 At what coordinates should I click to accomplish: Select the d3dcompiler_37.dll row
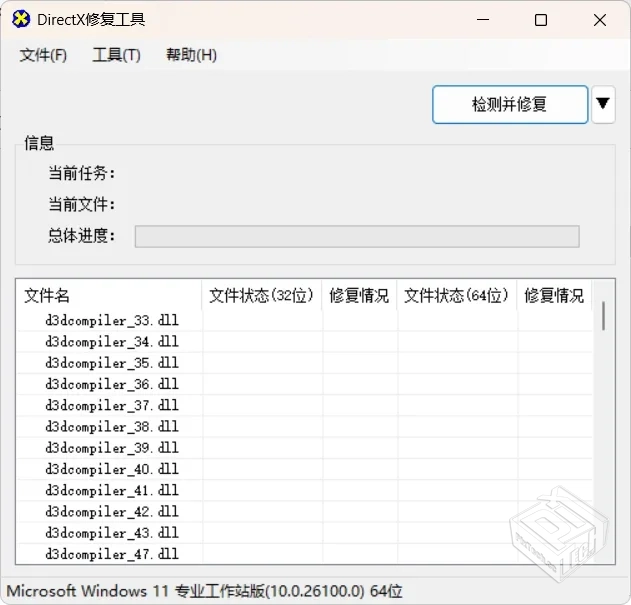pyautogui.click(x=304, y=405)
